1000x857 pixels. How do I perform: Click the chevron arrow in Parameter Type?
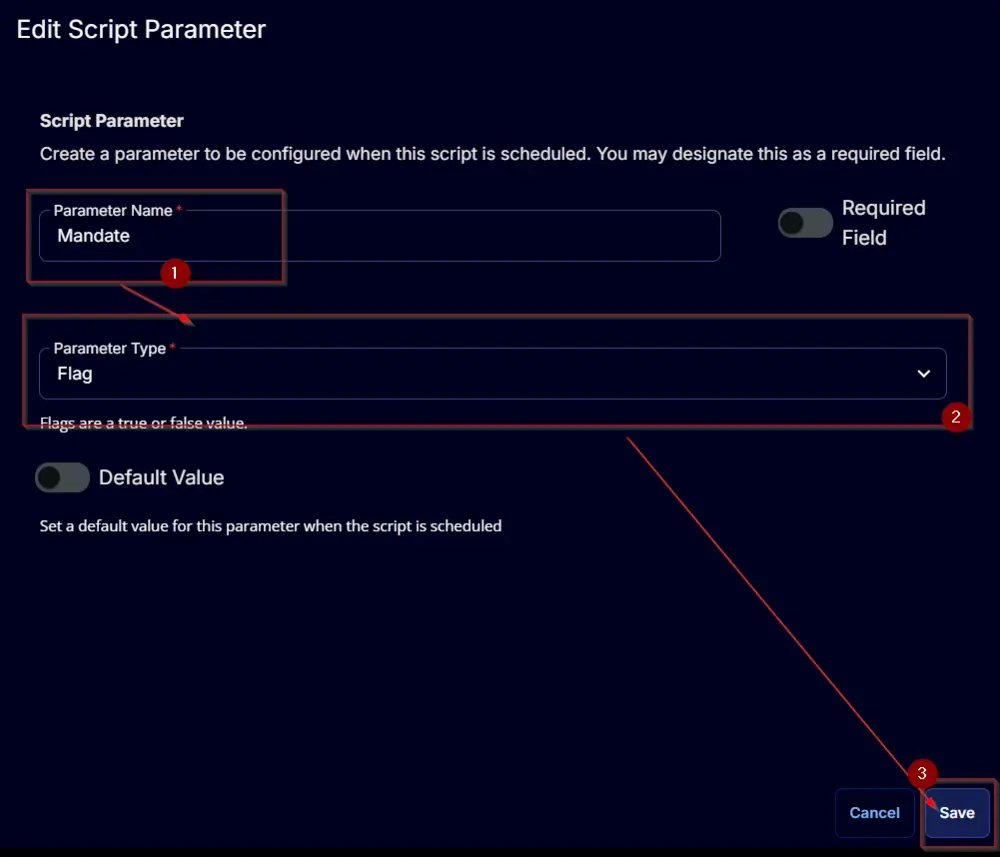click(x=923, y=374)
